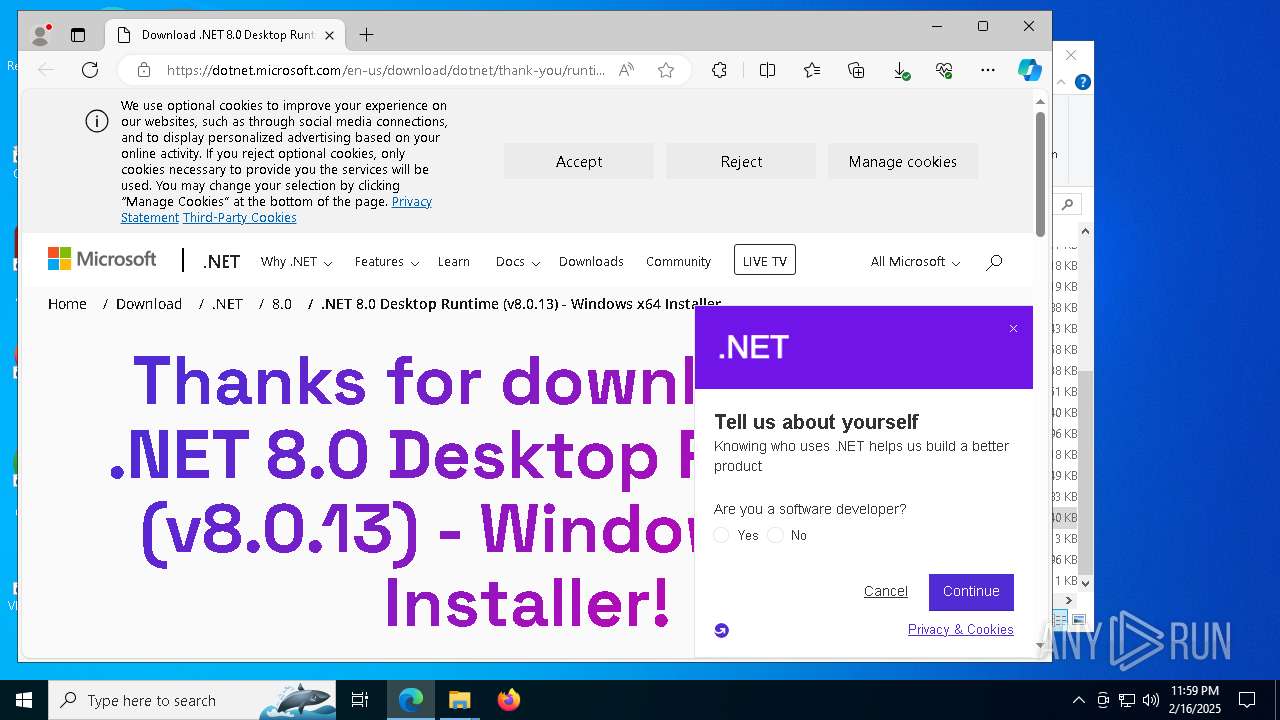Go to .NET home link
This screenshot has height=720, width=1280.
click(x=221, y=262)
